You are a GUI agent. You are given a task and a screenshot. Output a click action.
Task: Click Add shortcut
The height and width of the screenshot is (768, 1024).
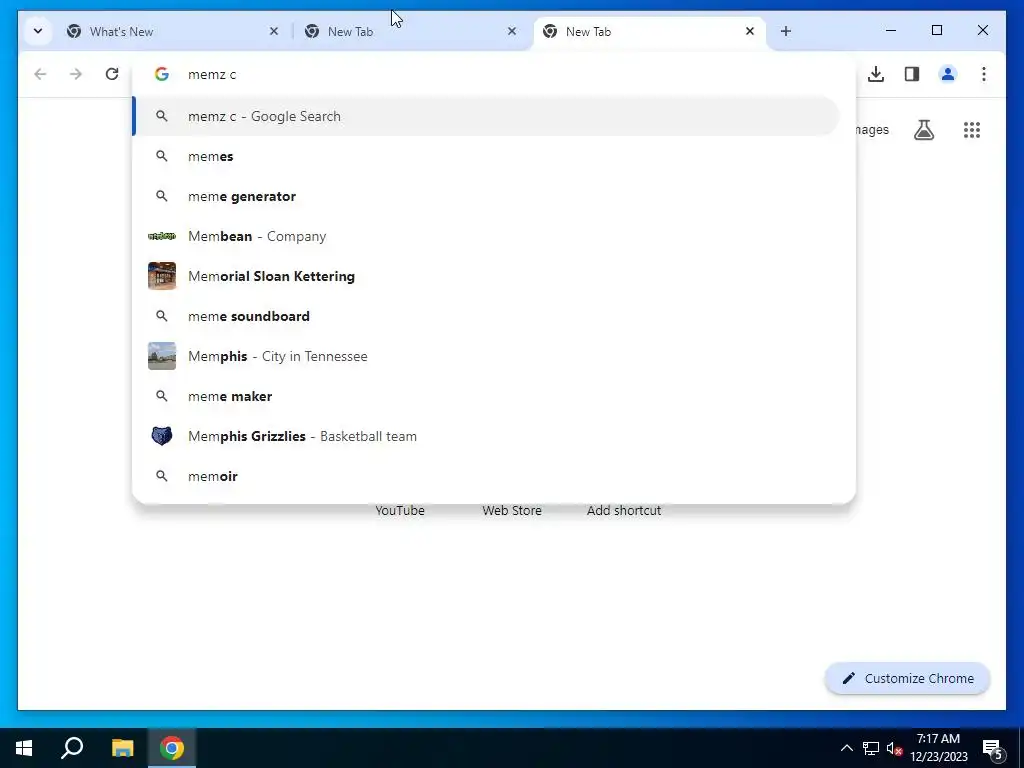click(624, 511)
